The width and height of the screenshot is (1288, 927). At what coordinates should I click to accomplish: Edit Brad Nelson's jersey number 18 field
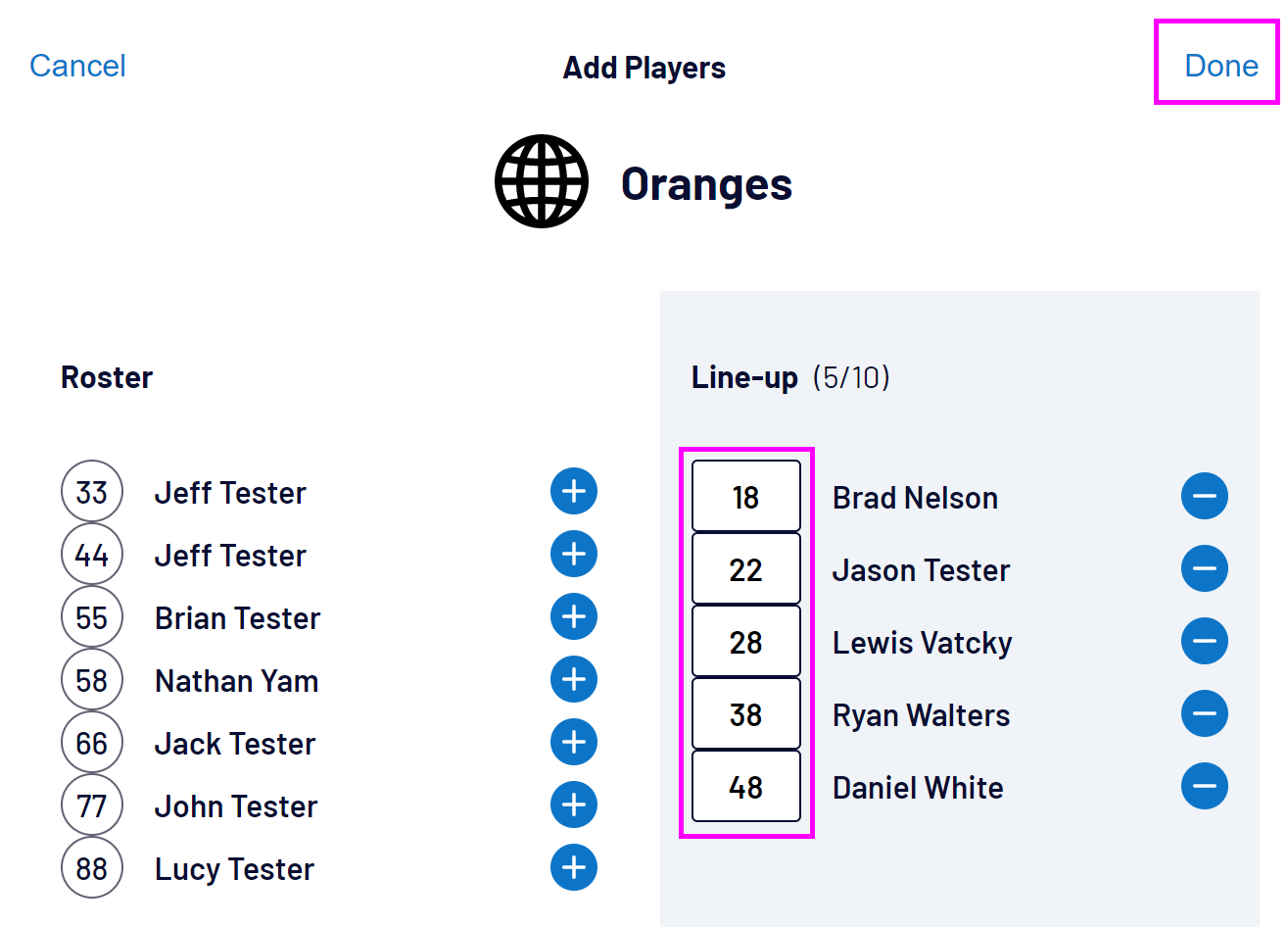pyautogui.click(x=745, y=497)
